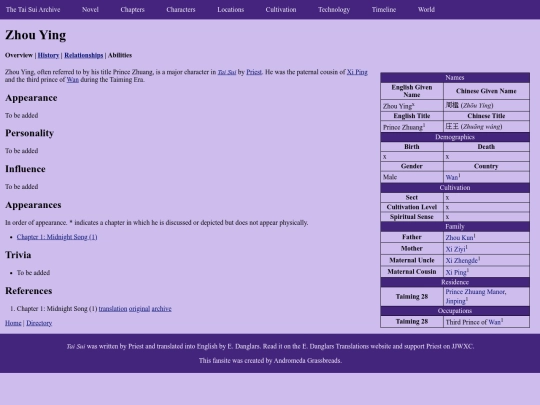The height and width of the screenshot is (405, 540).
Task: Switch to the History subpage
Action: pos(48,55)
